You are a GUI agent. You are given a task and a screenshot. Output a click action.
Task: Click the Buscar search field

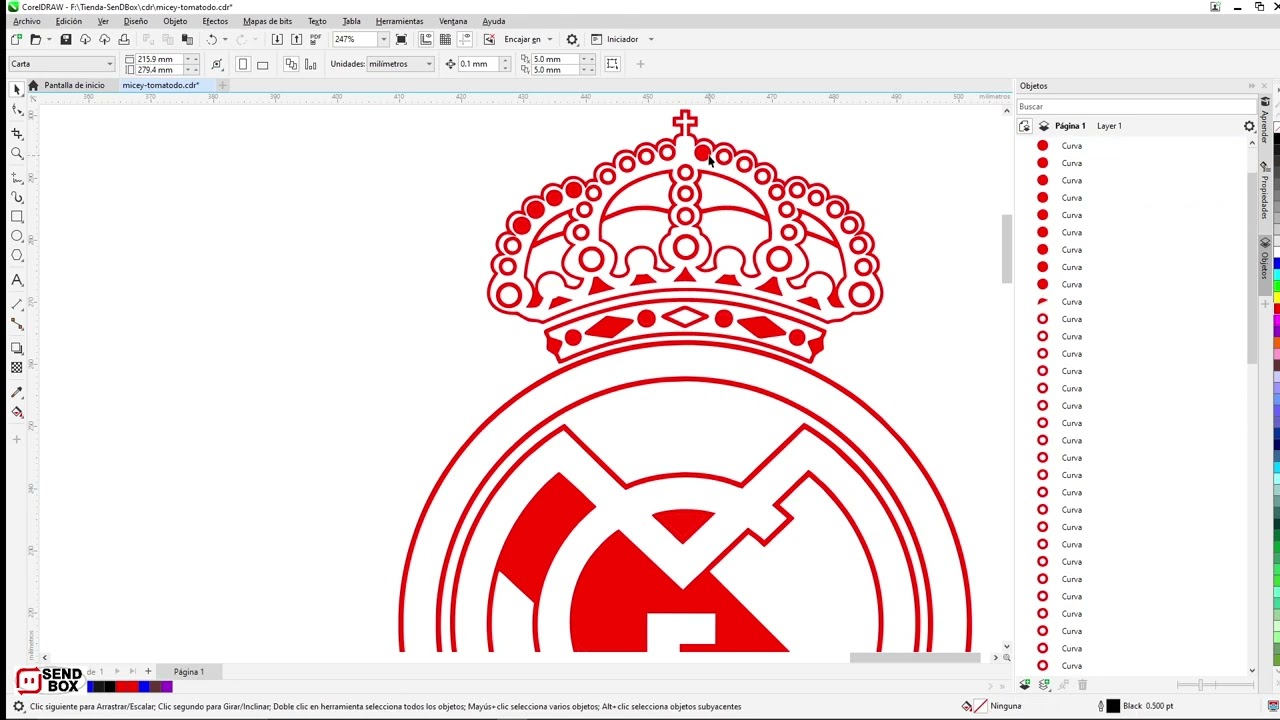pos(1136,106)
